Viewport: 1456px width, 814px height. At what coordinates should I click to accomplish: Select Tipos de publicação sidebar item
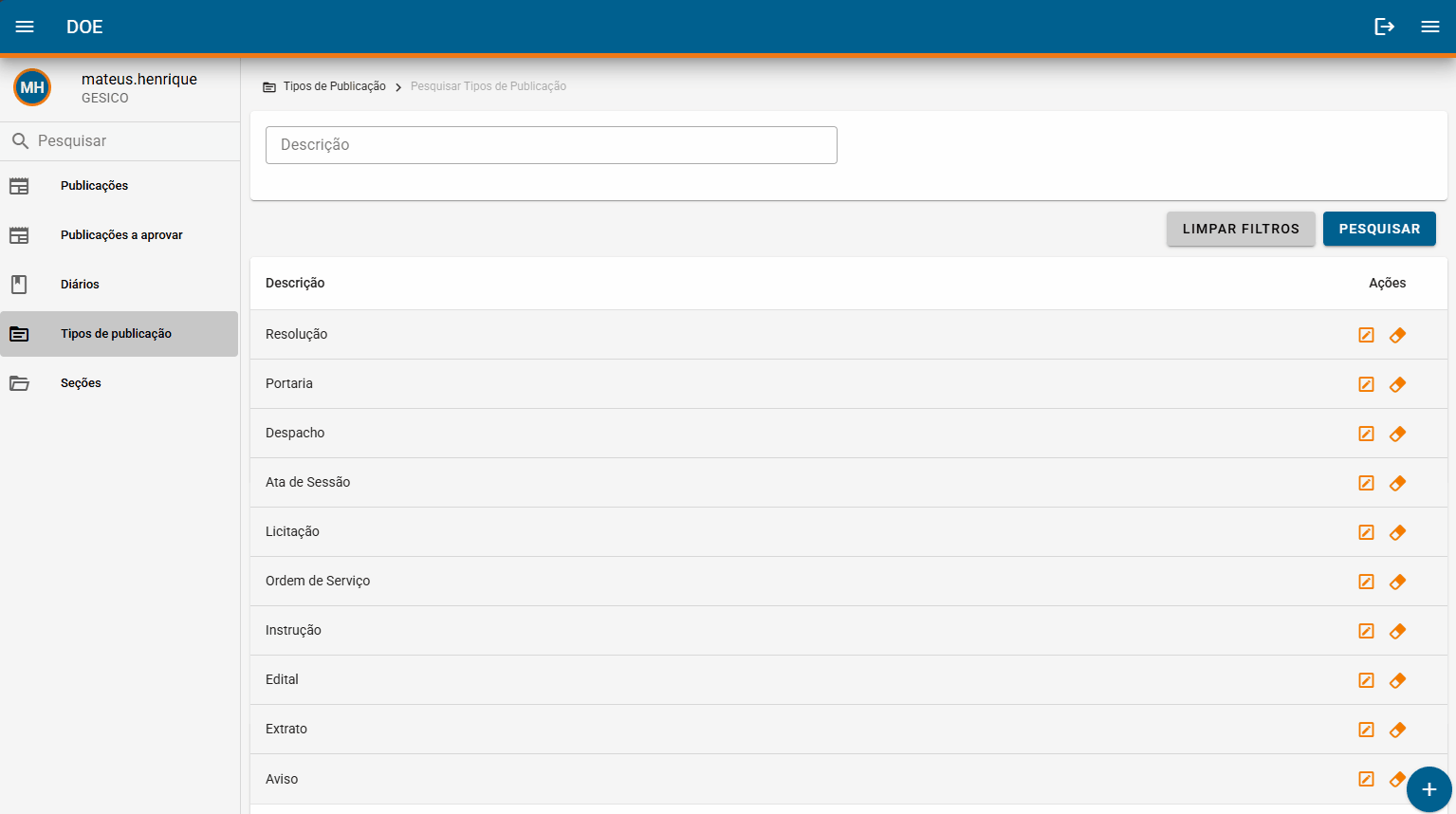tap(120, 334)
